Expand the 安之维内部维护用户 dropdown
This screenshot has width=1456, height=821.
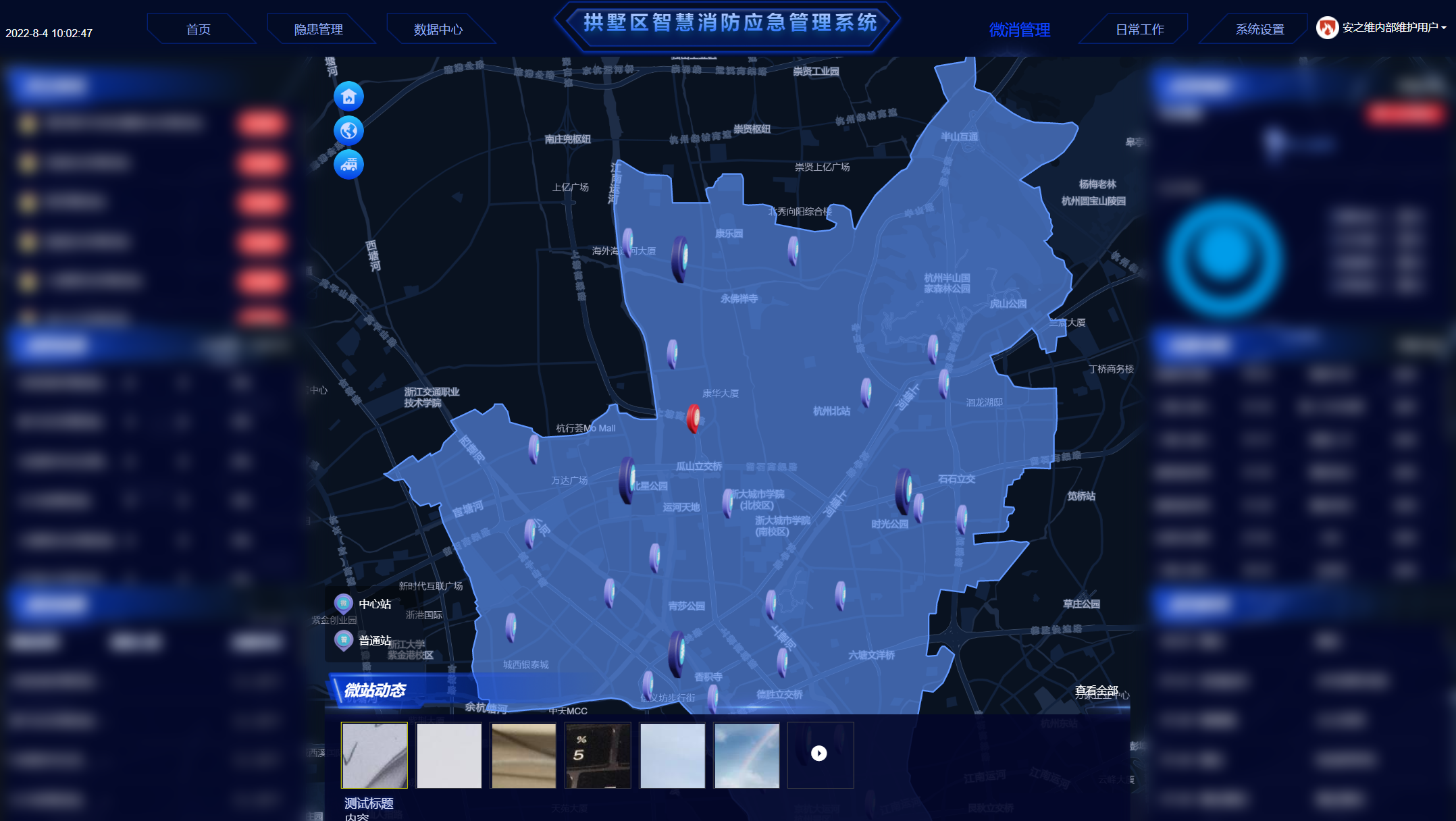1444,28
